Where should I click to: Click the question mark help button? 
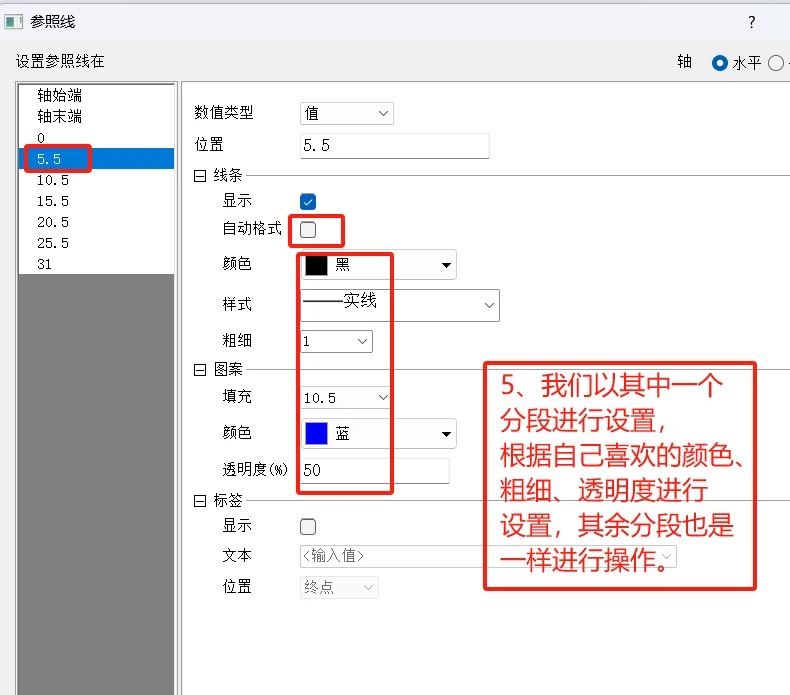coord(751,22)
